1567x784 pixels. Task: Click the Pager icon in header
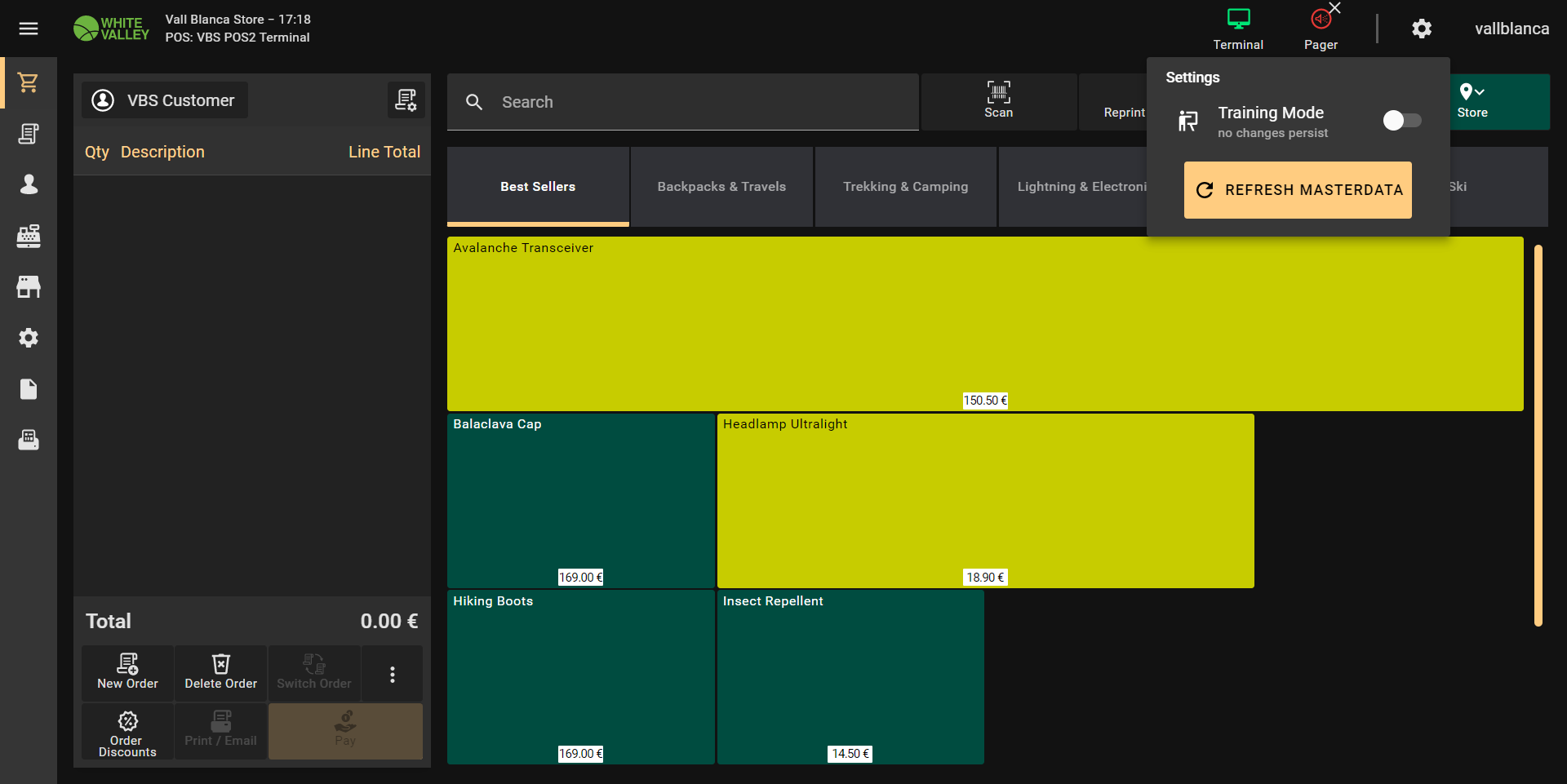[1320, 29]
